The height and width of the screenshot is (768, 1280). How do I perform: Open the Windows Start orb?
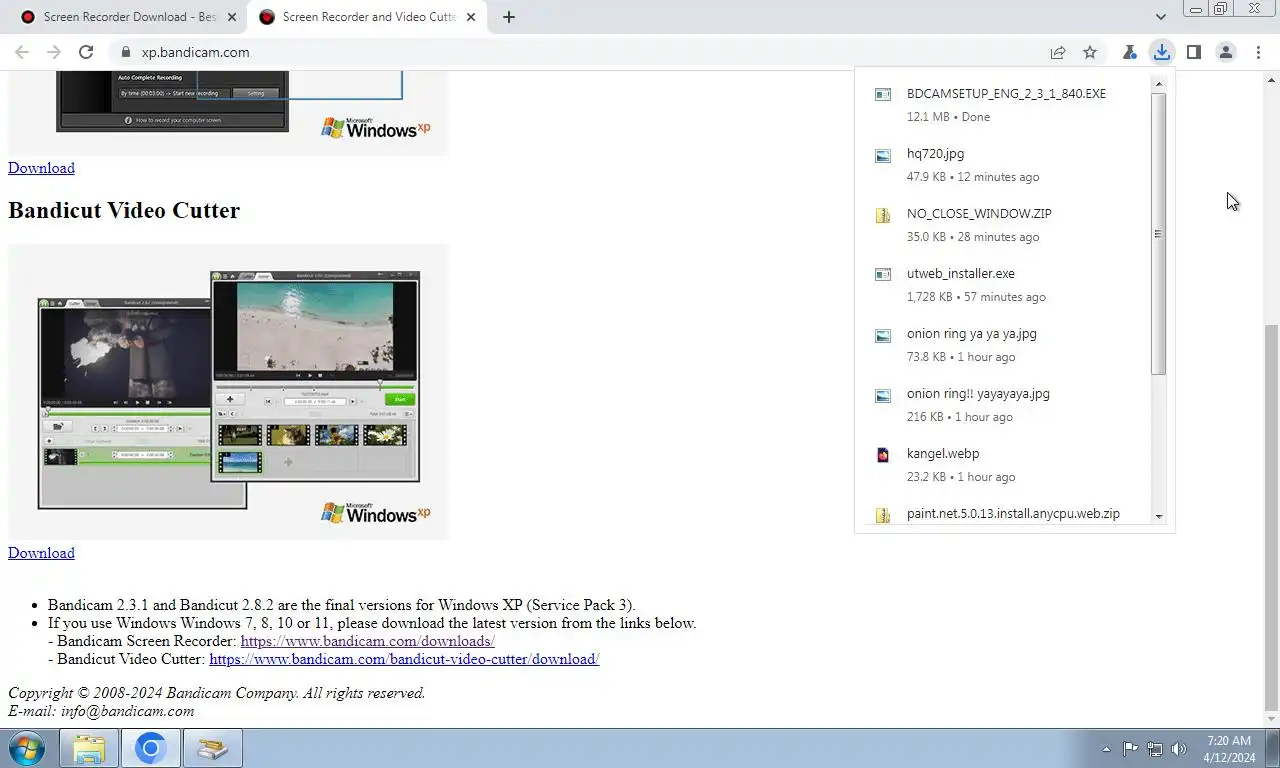(26, 748)
